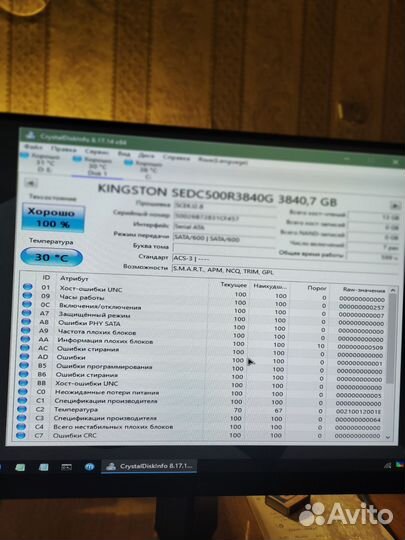This screenshot has width=405, height=540.
Task: Click the Хорошо 100 % health status button
Action: pos(53,218)
